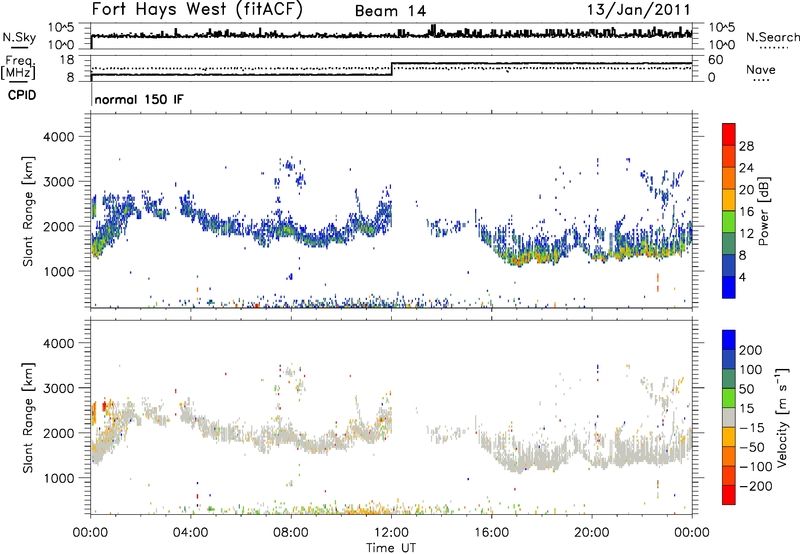Click the "Slant Range [km]" label of the velocity panel
This screenshot has height=554, width=800.
(x=28, y=417)
